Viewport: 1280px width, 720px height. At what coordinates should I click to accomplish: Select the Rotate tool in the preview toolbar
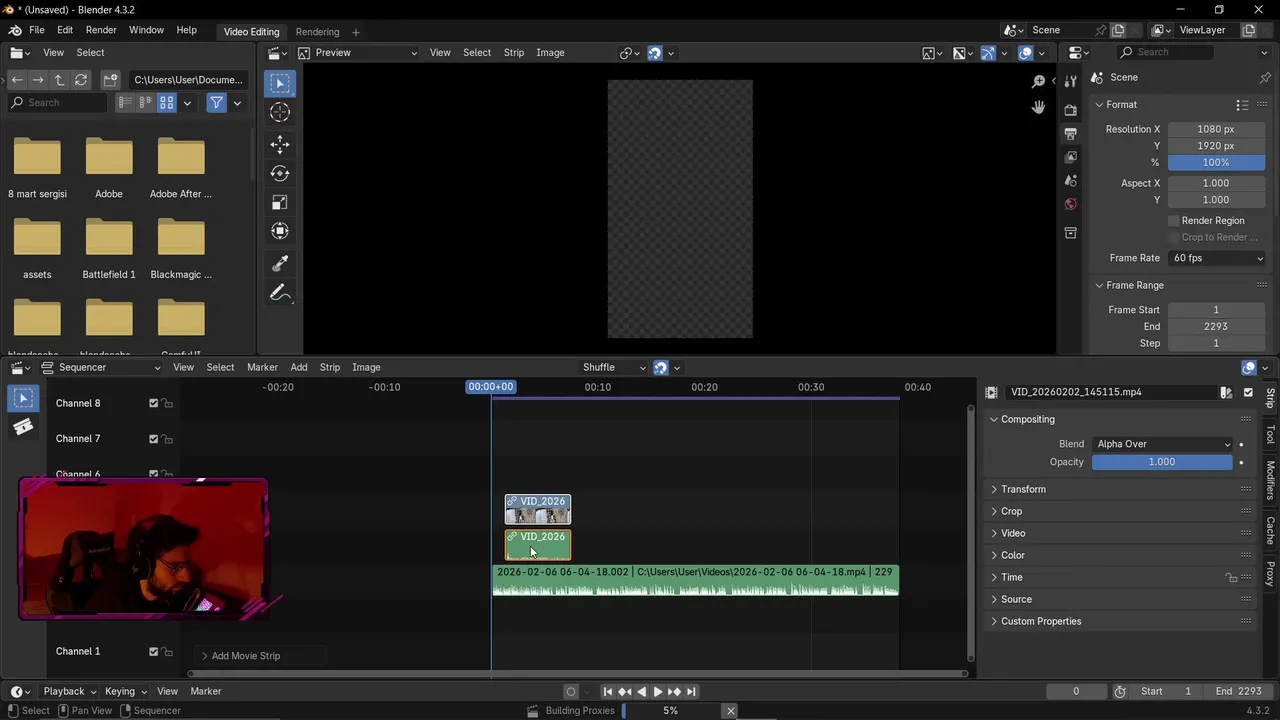pos(280,173)
